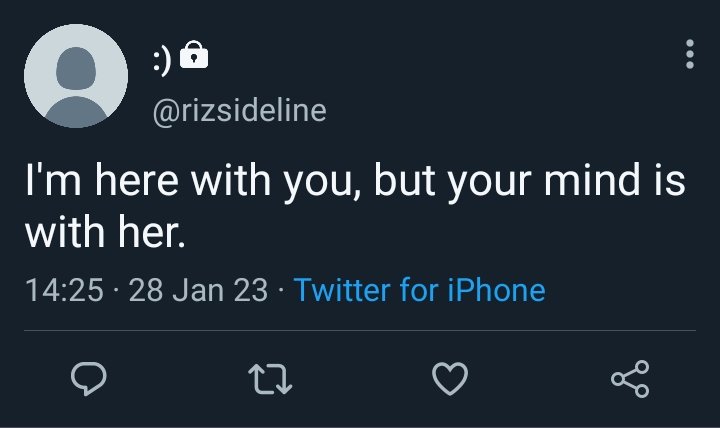This screenshot has height=428, width=720.
Task: Retweet using the arrows loop icon
Action: [x=270, y=379]
